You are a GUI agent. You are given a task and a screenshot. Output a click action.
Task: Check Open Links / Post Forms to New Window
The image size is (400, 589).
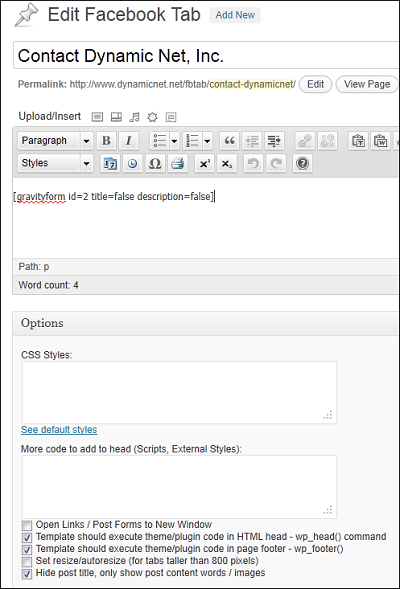(x=27, y=525)
